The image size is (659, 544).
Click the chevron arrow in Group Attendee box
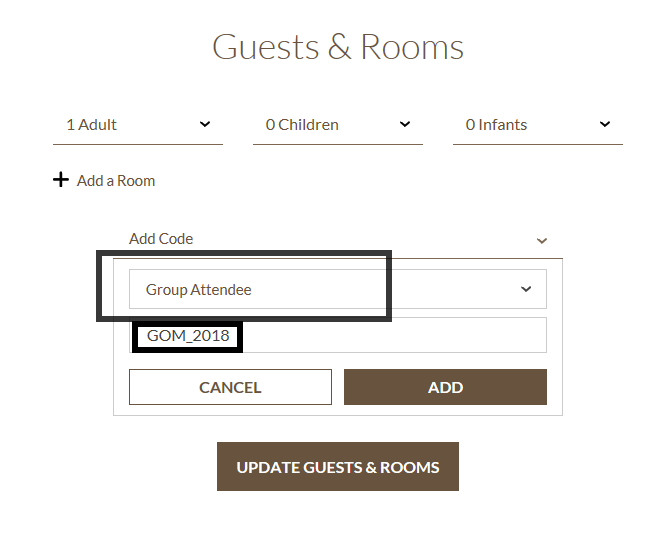(x=526, y=289)
